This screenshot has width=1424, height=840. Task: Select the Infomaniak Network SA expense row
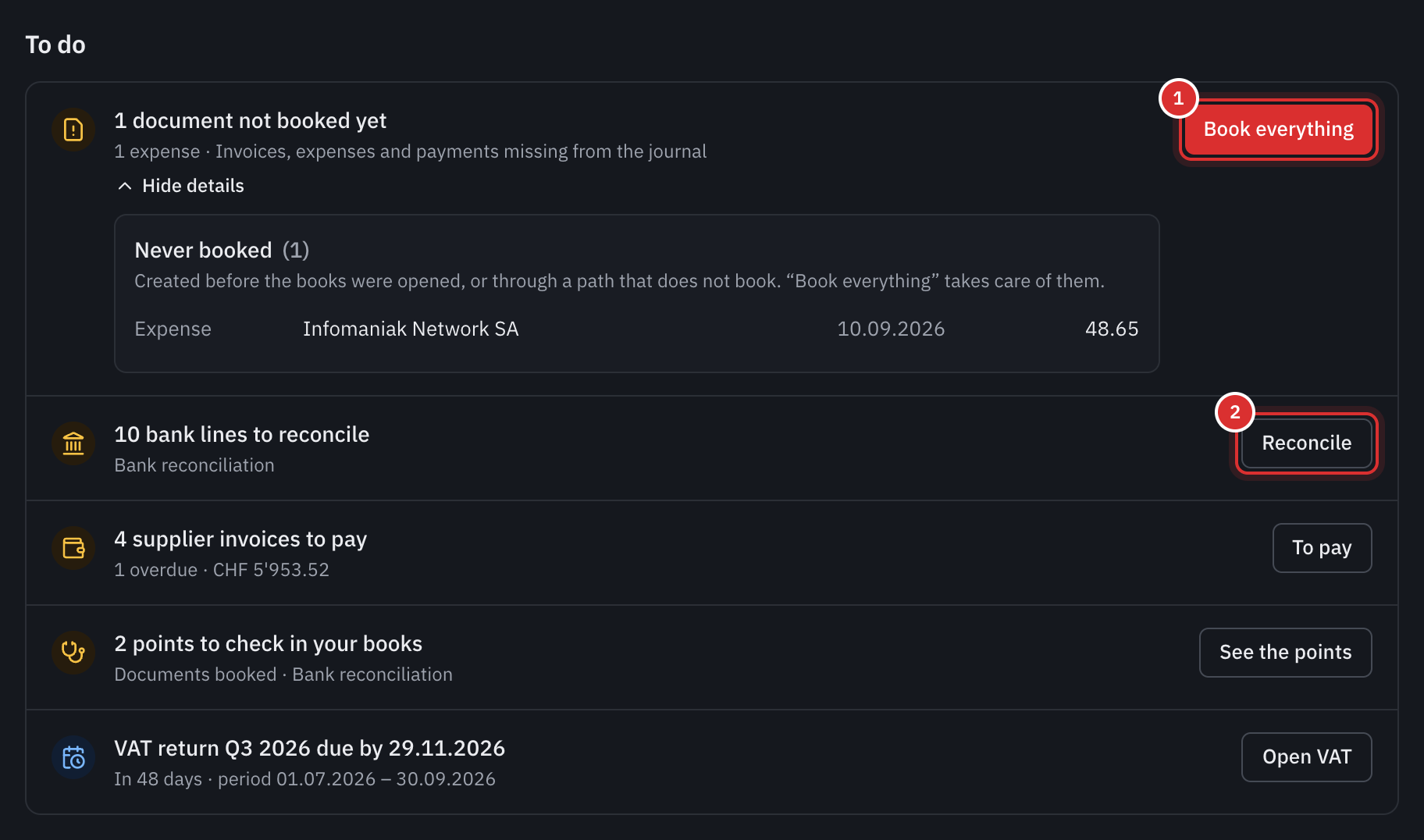(636, 329)
